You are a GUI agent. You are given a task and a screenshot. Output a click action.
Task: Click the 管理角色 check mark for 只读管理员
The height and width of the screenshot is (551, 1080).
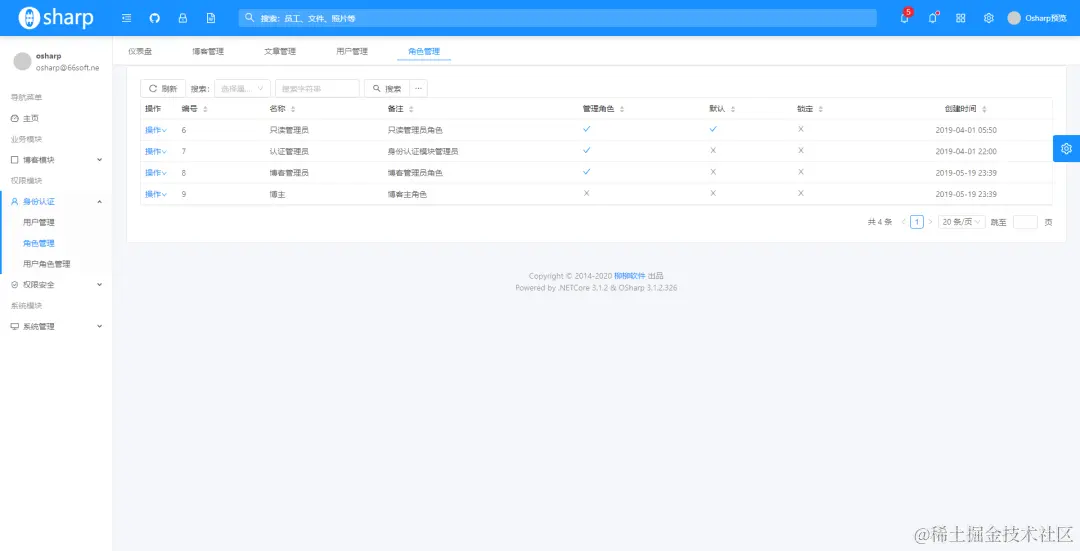(x=587, y=129)
